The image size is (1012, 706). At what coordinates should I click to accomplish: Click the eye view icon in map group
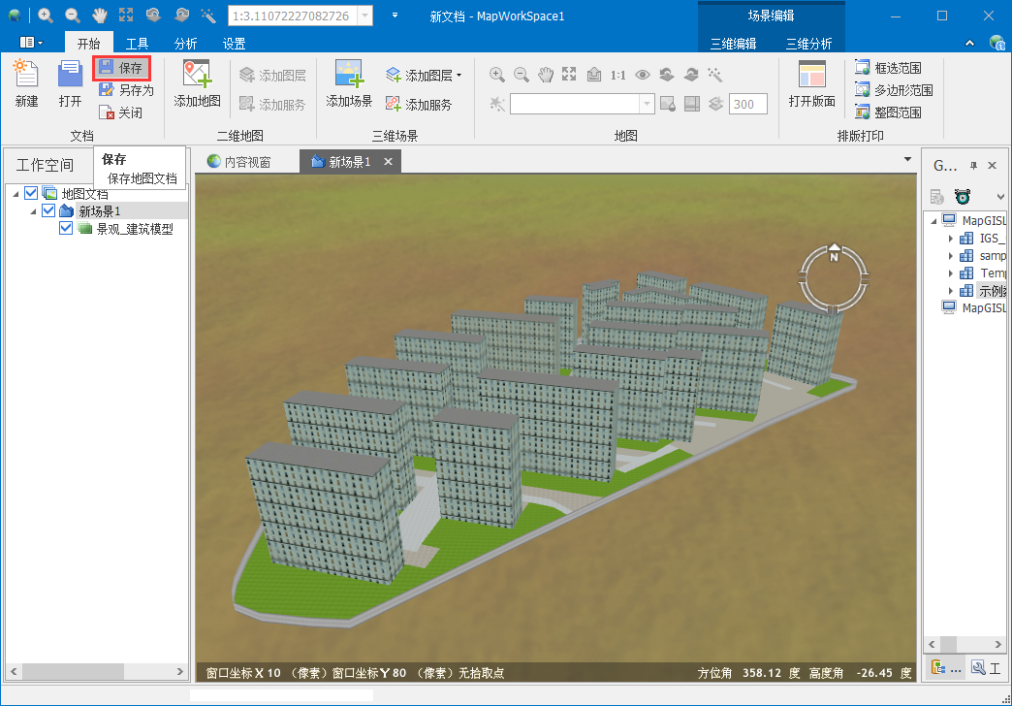642,75
